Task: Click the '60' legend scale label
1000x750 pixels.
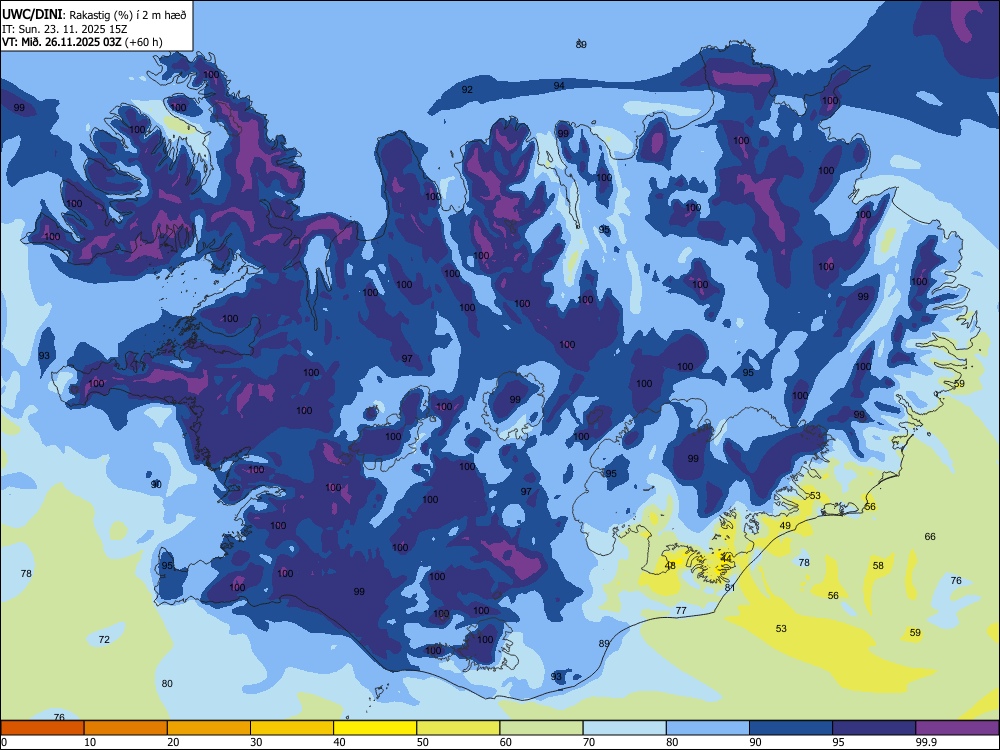Action: tap(506, 742)
